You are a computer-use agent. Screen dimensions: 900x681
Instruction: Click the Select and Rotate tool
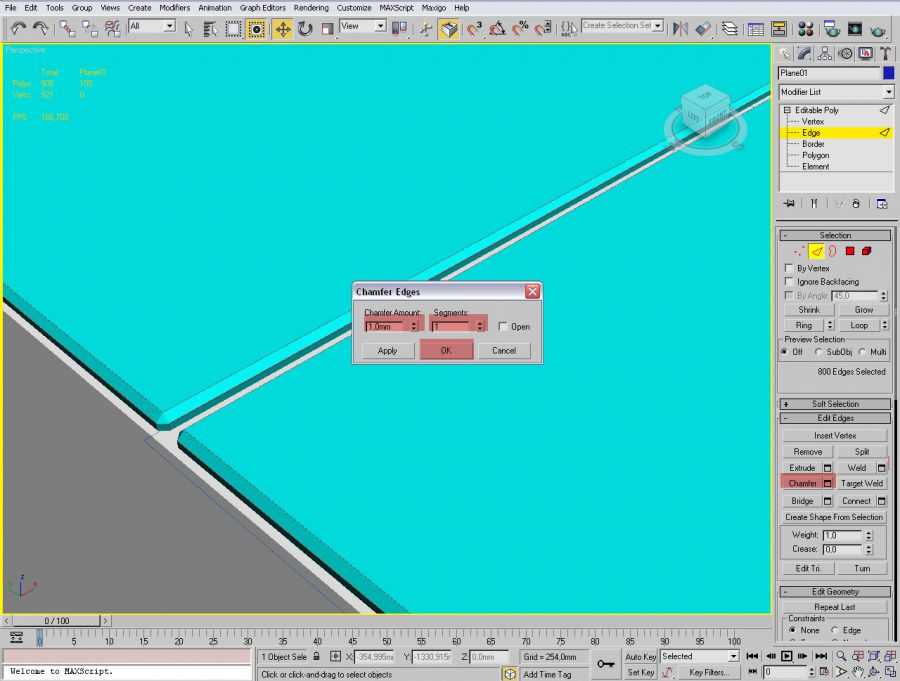coord(305,29)
